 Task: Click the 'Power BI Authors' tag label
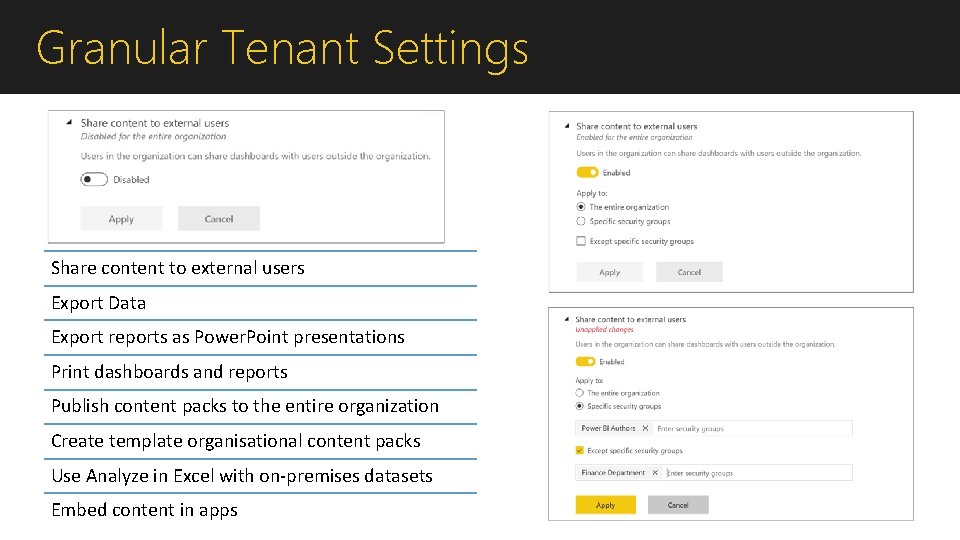pos(608,429)
